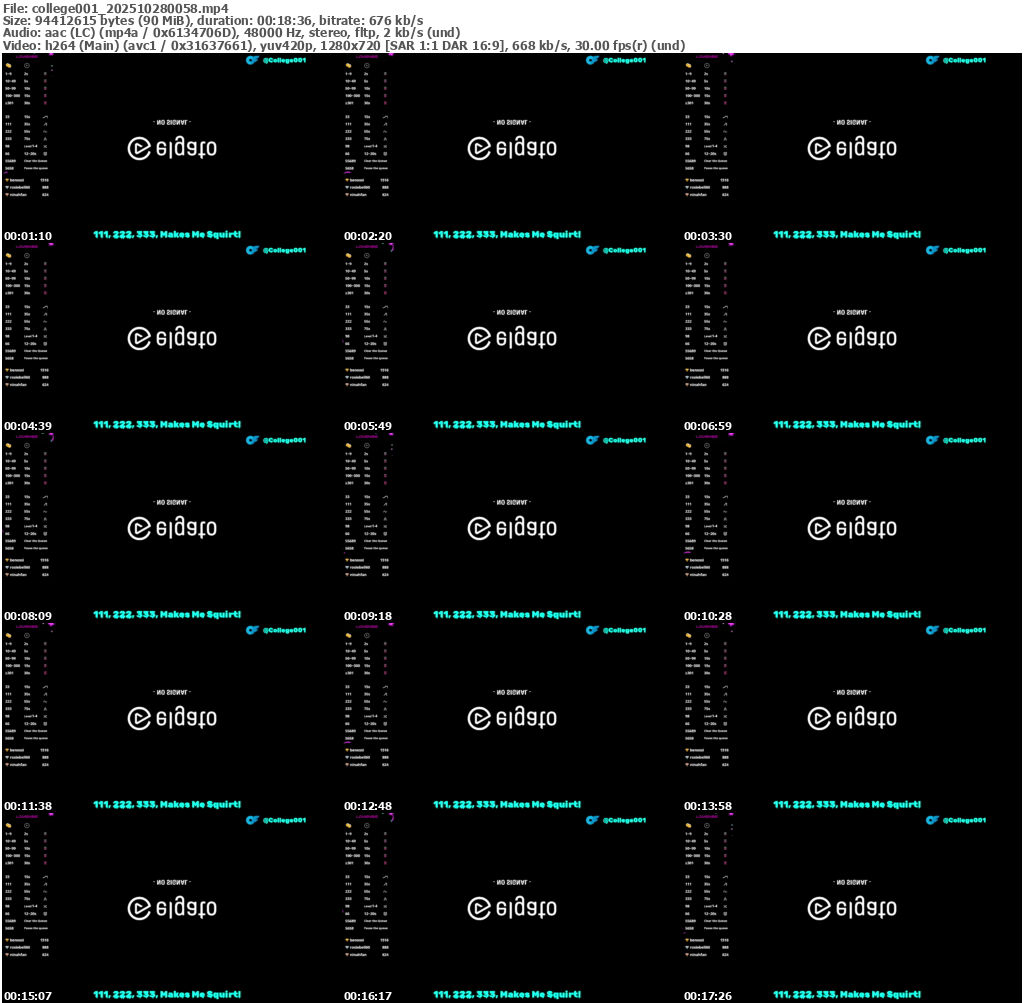Click the 00:17:26 timecode label

coord(708,996)
